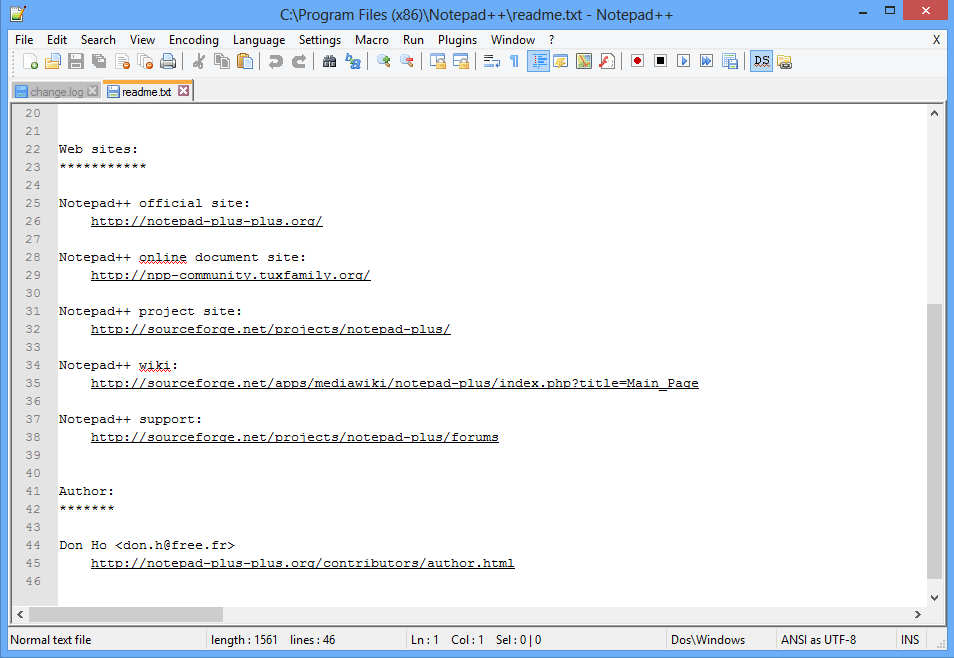Open the Run menu

click(x=413, y=40)
